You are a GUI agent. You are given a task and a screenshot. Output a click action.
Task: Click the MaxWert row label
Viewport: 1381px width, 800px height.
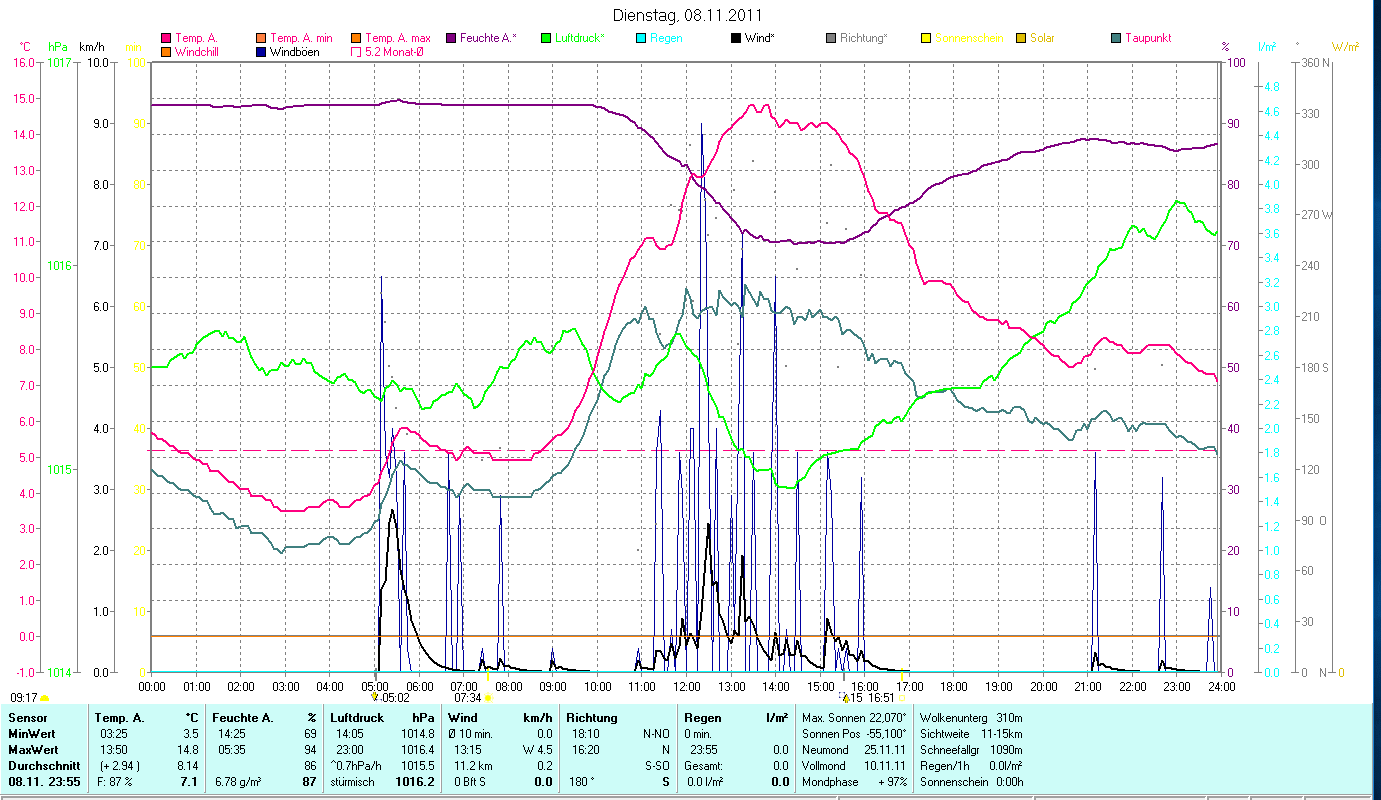[33, 750]
